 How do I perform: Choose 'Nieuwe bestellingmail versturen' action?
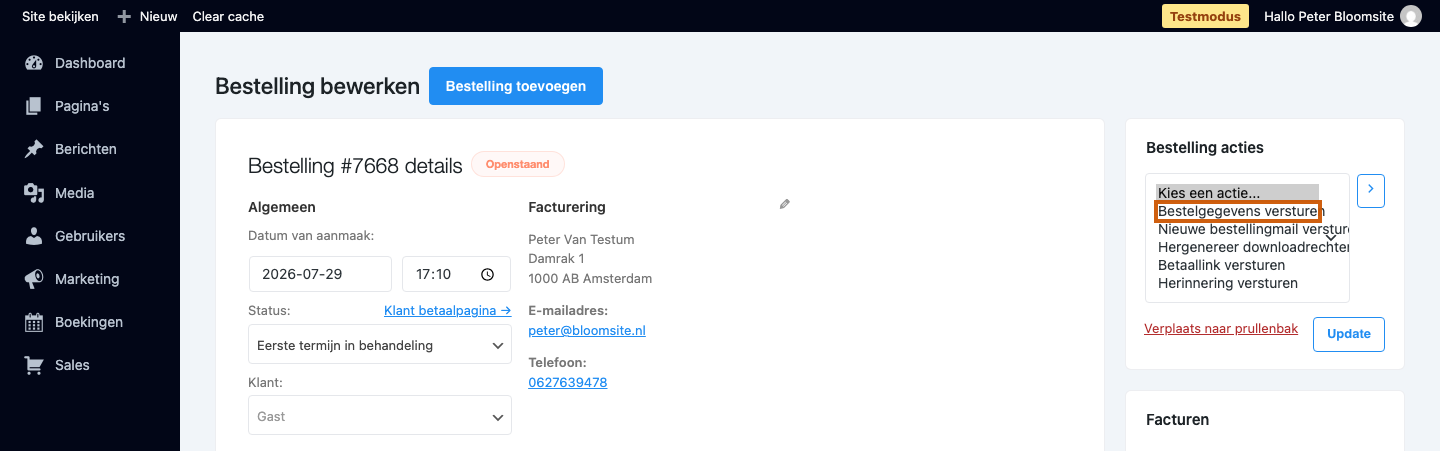point(1253,229)
